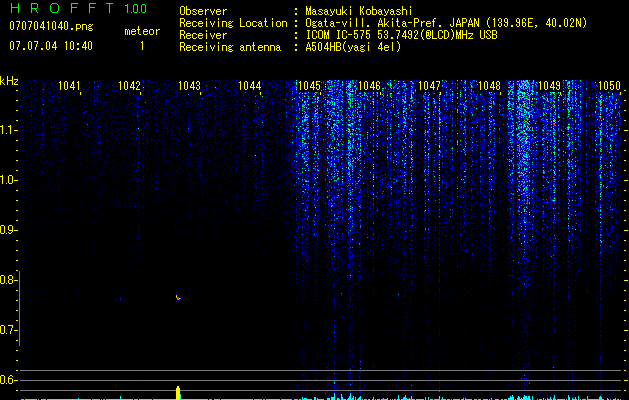Image resolution: width=629 pixels, height=400 pixels.
Task: Click the 1.1 kHz axis label
Action: [7, 130]
